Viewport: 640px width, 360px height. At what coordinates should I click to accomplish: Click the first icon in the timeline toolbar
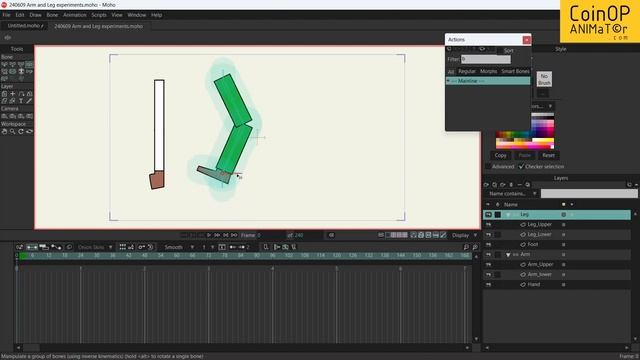[x=19, y=247]
